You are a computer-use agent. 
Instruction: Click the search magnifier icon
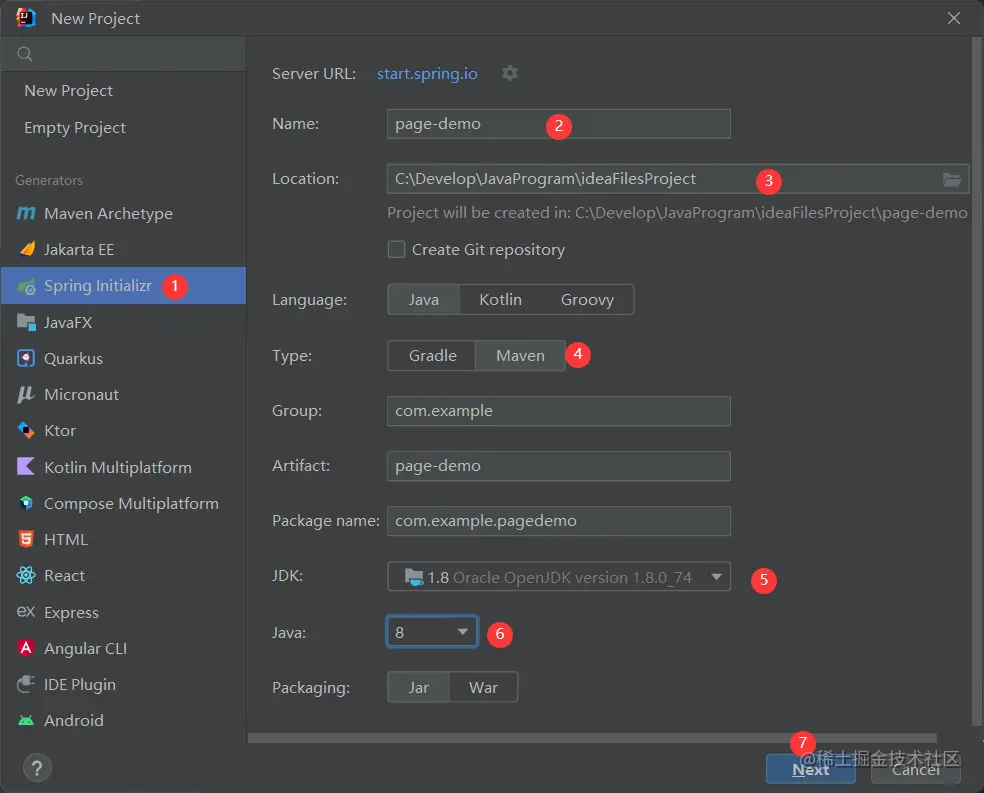tap(24, 54)
